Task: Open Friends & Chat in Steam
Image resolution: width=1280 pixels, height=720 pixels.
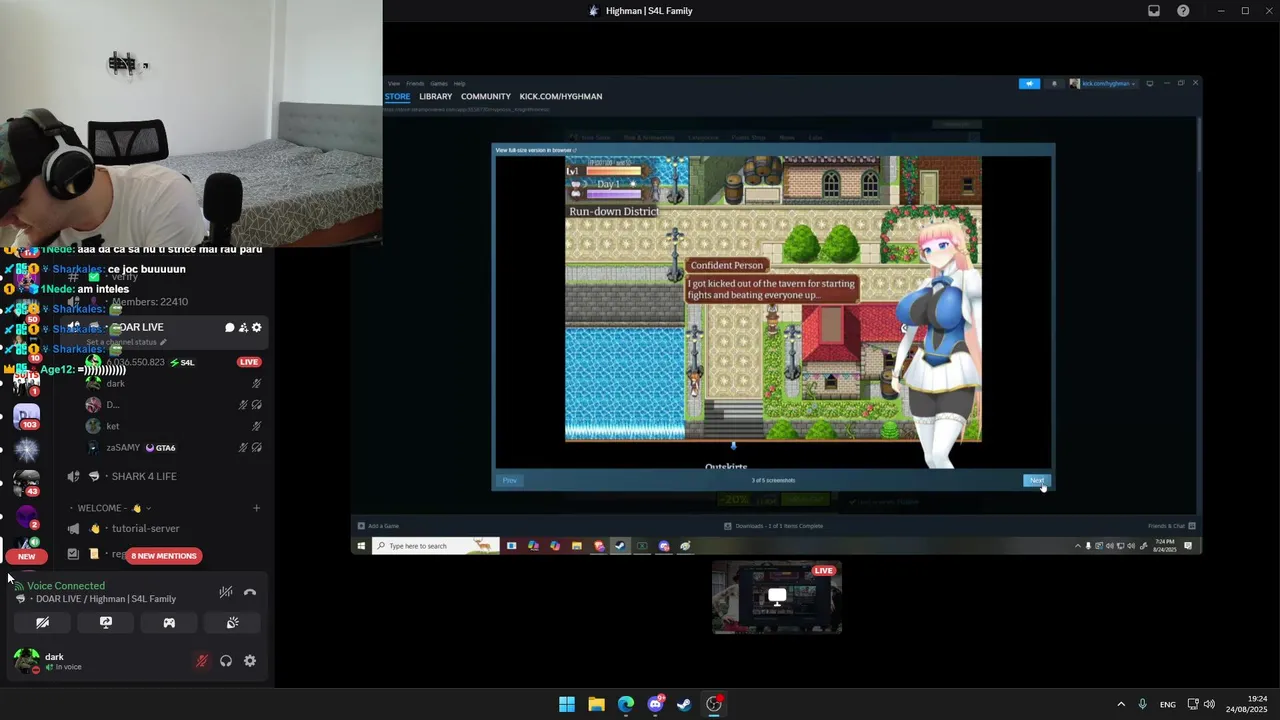Action: tap(1171, 526)
